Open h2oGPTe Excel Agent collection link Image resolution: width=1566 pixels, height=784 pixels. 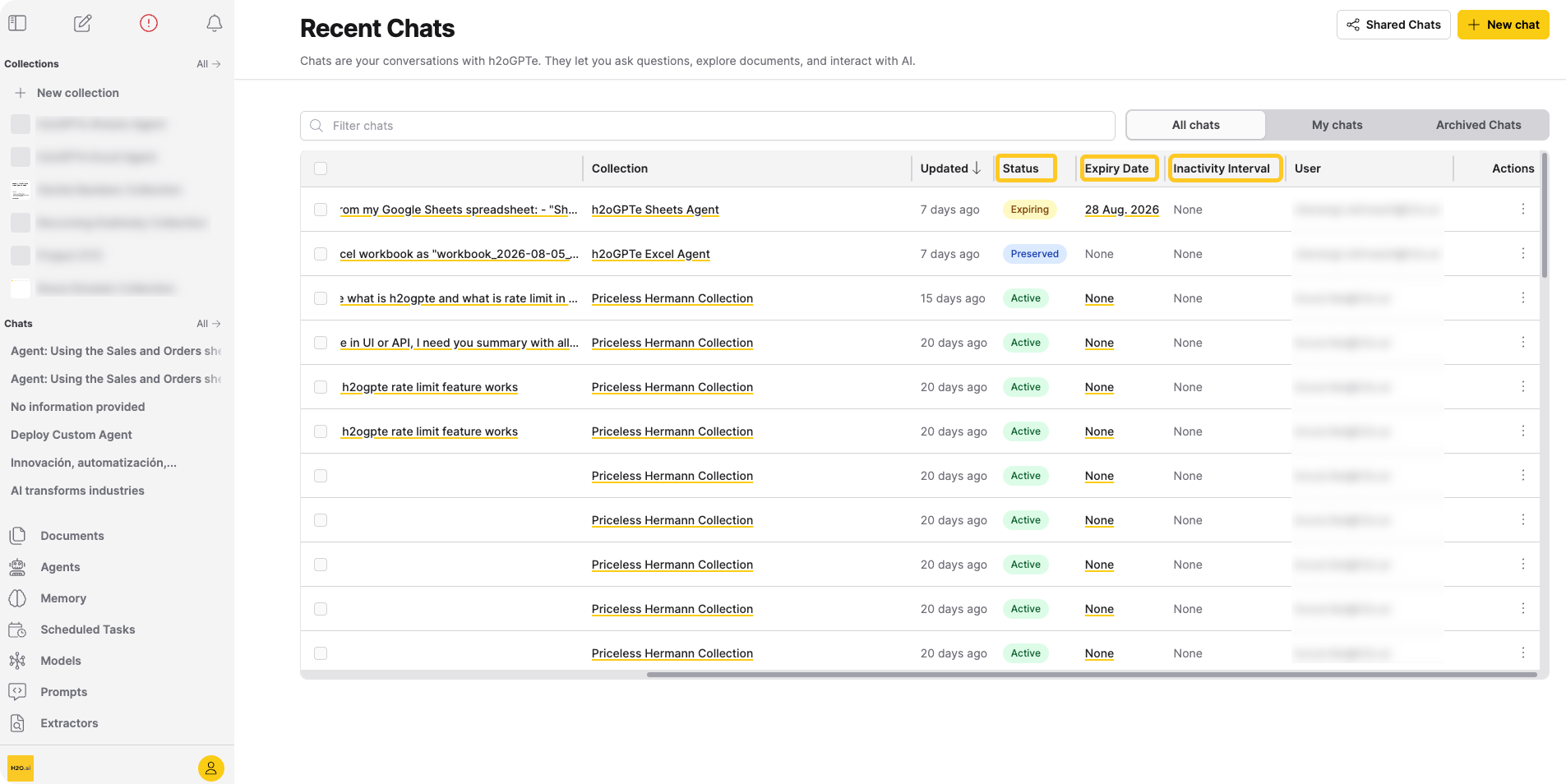click(x=650, y=254)
